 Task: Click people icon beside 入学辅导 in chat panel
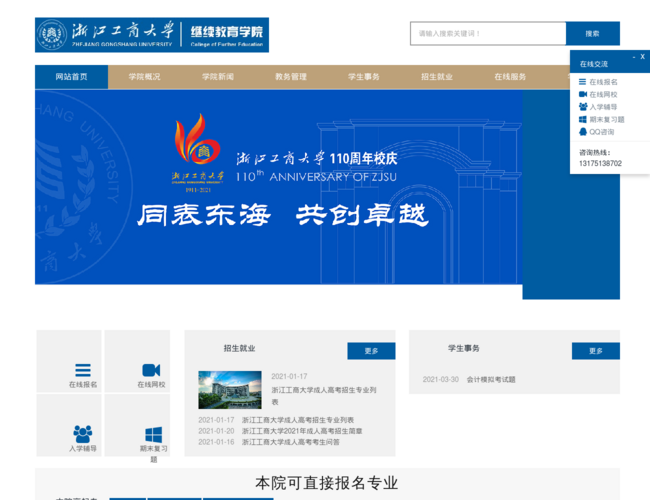coord(583,107)
